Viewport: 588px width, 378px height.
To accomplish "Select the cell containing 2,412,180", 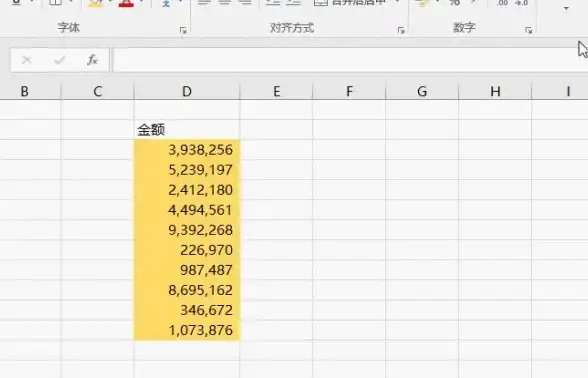I will [x=187, y=190].
